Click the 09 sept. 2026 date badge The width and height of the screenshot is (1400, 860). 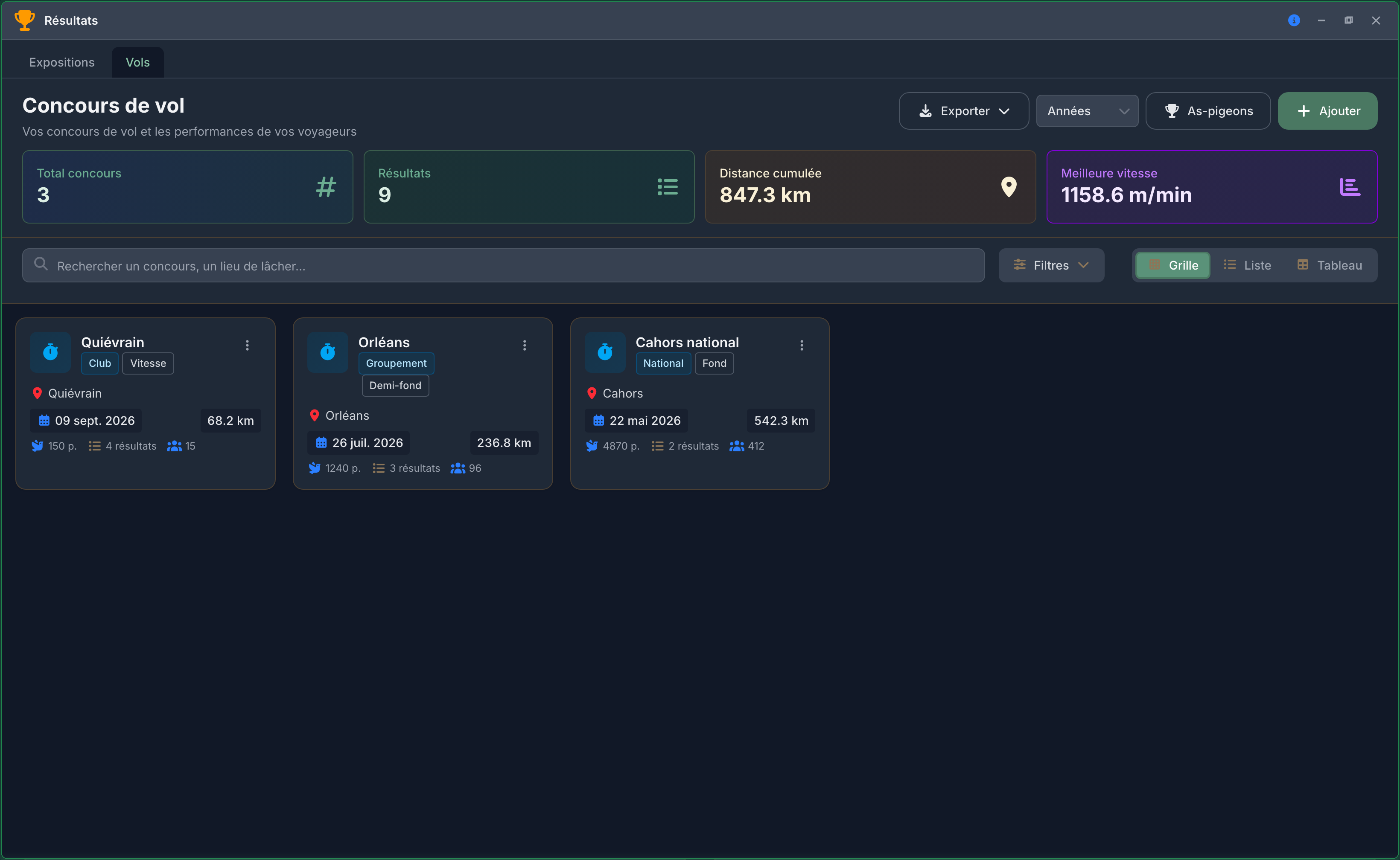(x=86, y=421)
